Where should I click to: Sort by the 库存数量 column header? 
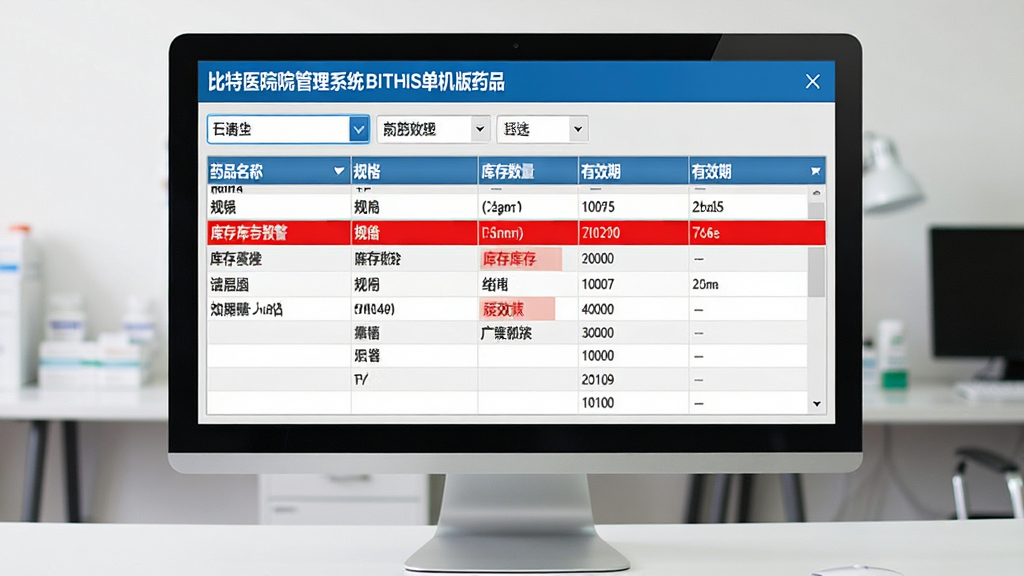click(507, 172)
